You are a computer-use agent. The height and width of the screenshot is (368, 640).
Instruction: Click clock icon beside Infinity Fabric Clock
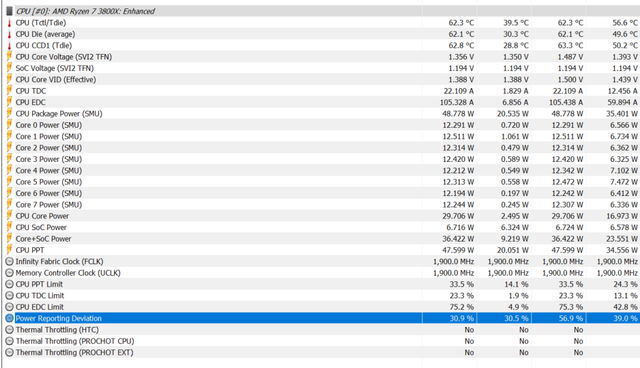(9, 262)
